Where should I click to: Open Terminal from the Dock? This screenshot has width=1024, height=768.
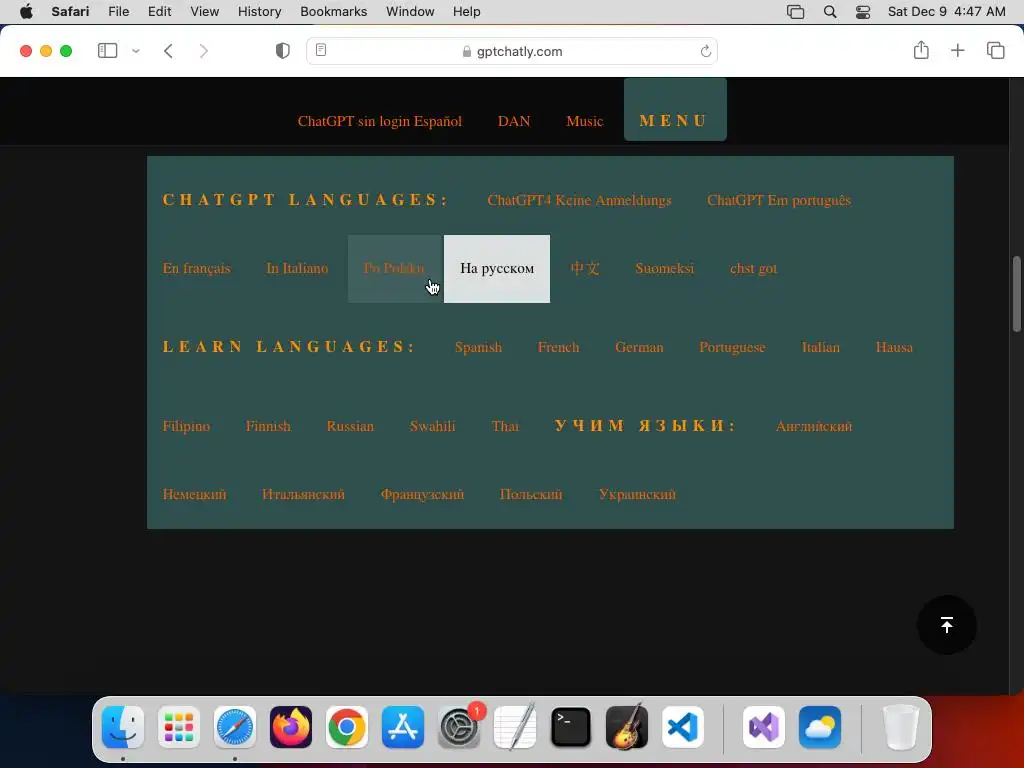point(571,727)
